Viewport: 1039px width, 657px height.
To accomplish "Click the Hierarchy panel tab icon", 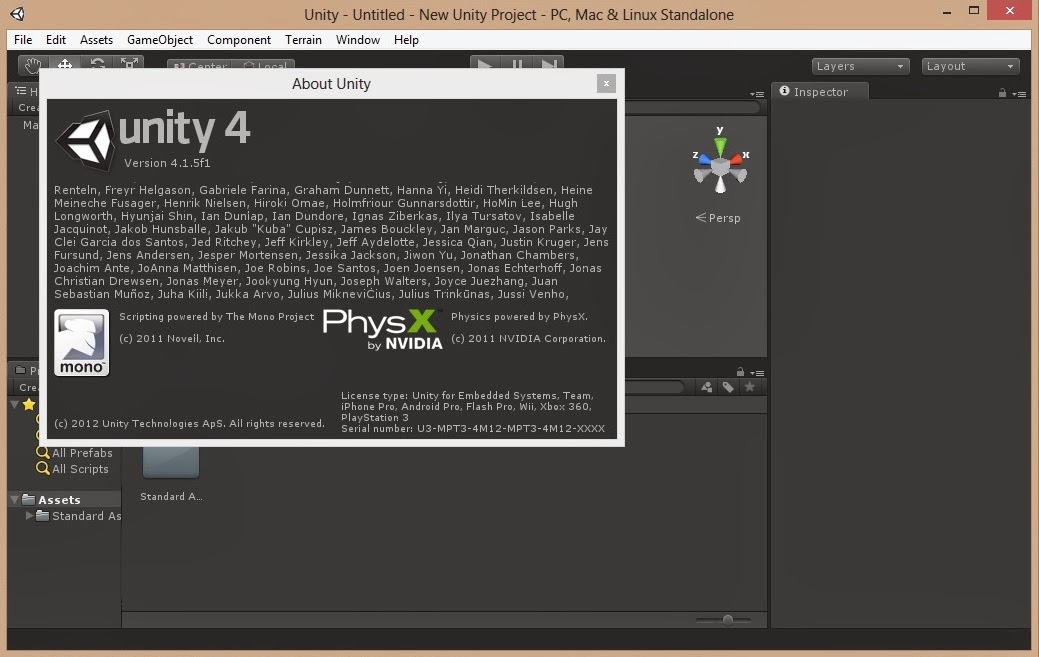I will click(21, 91).
